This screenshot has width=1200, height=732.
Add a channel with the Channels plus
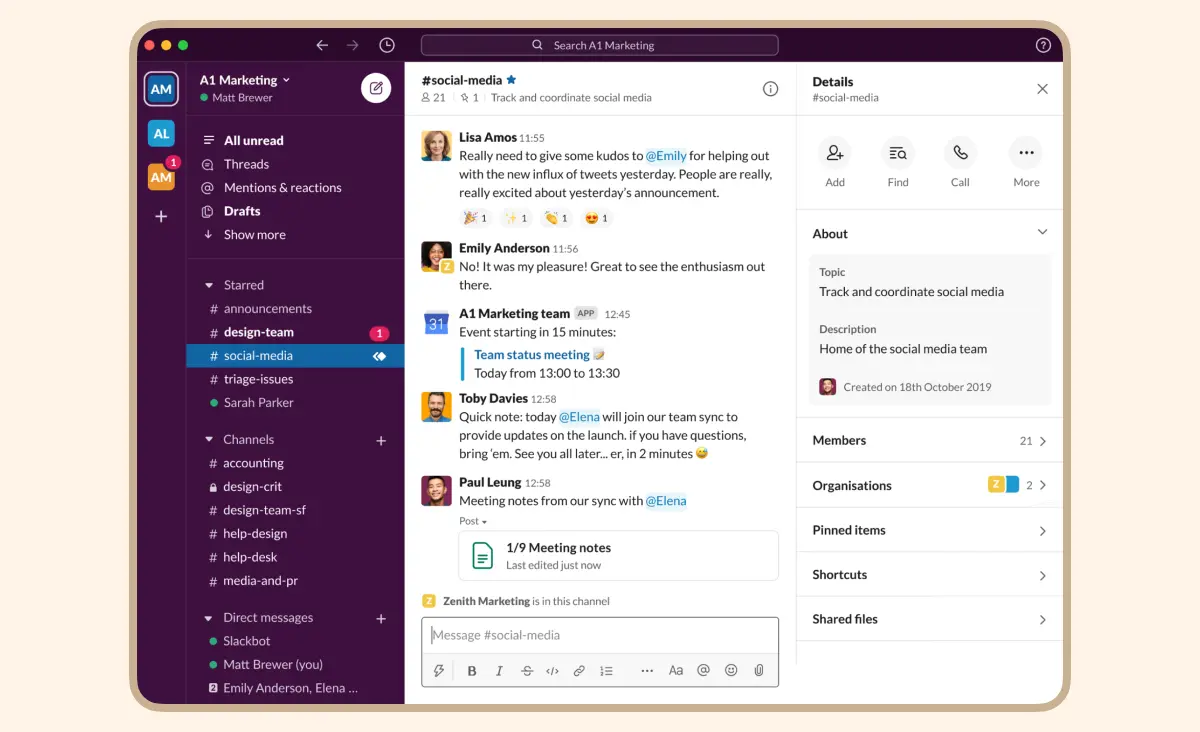pyautogui.click(x=381, y=440)
